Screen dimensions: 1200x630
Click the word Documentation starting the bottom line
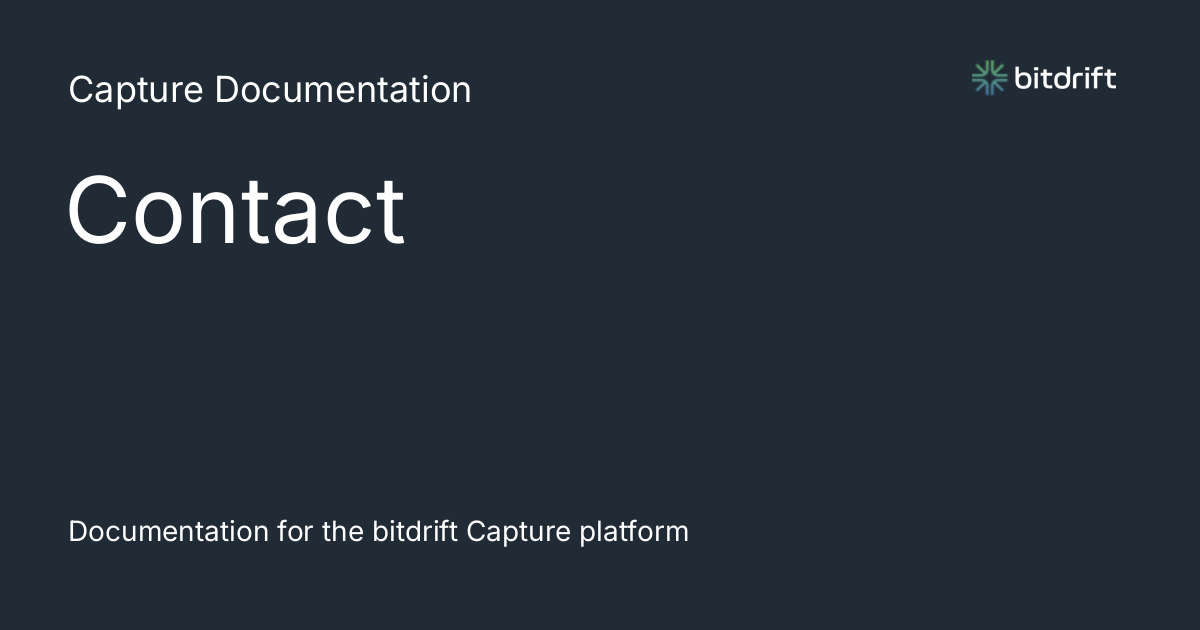click(169, 531)
